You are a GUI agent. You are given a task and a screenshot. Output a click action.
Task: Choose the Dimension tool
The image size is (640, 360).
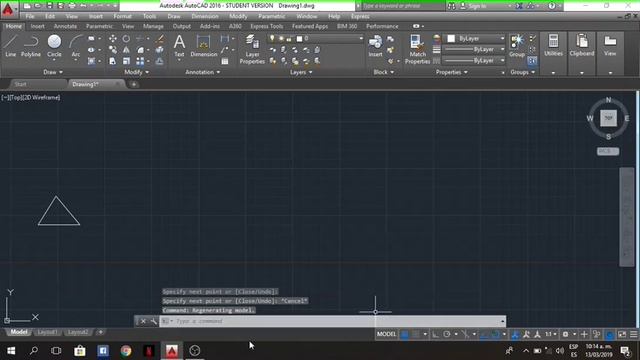tap(204, 46)
